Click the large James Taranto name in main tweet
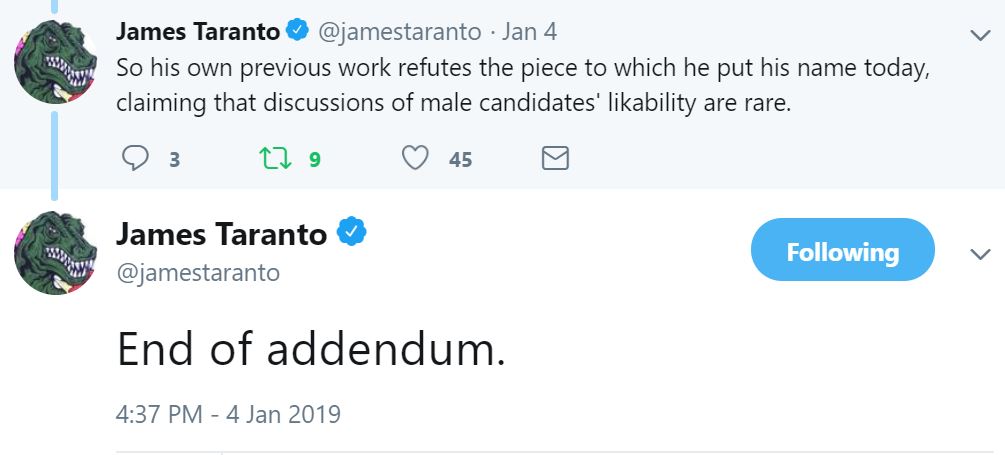This screenshot has height=455, width=1005. [x=221, y=234]
